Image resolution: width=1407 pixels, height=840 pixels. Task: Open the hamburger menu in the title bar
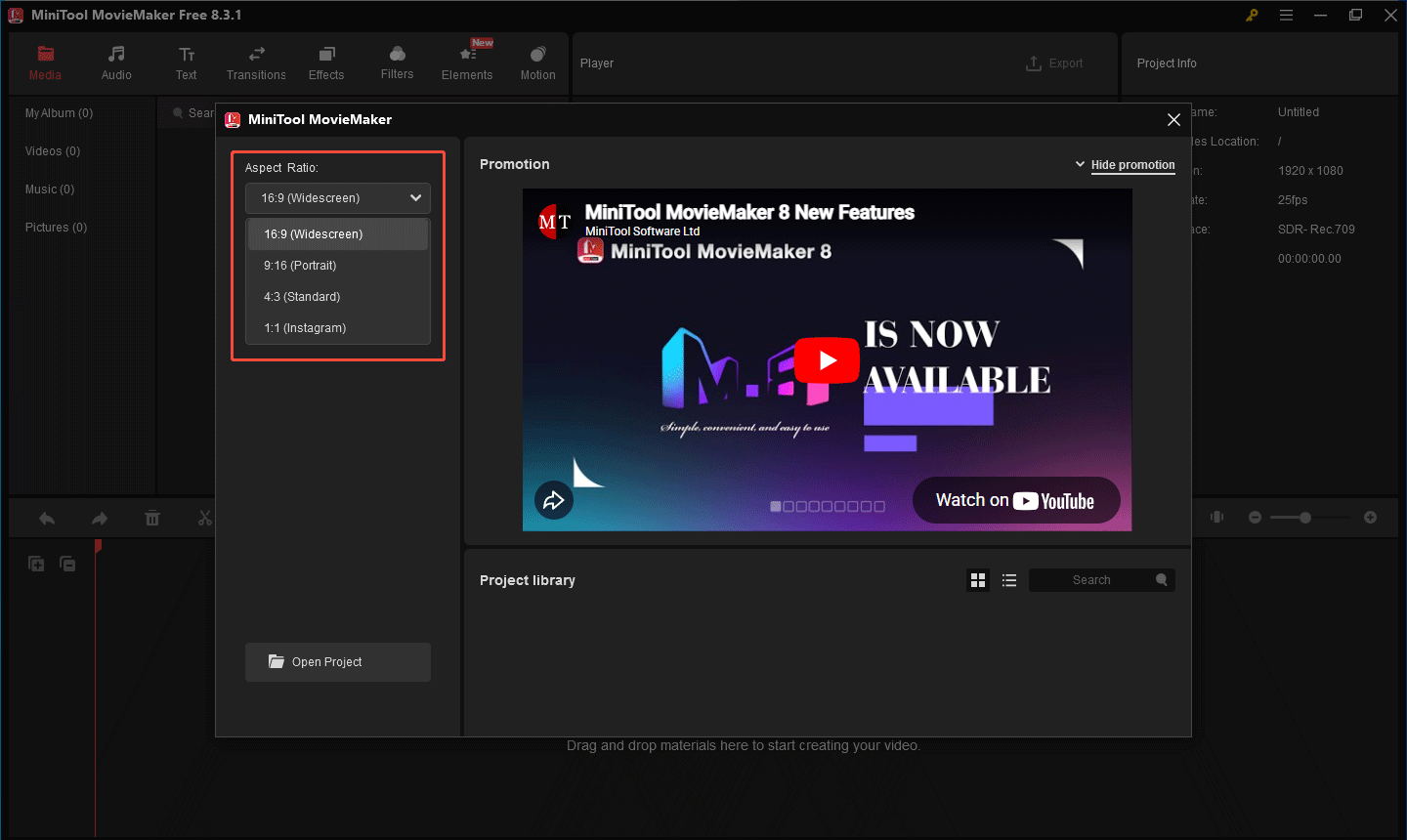tap(1286, 15)
